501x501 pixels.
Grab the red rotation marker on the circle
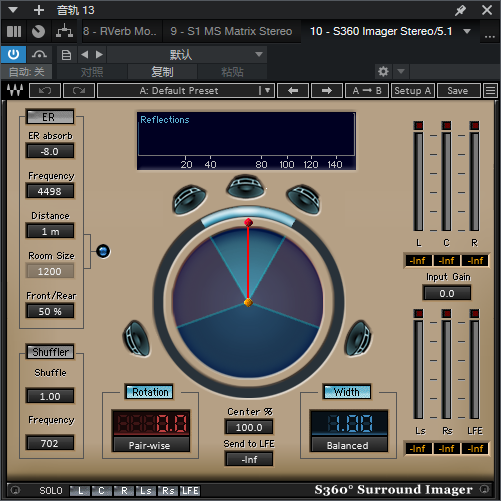pyautogui.click(x=248, y=222)
